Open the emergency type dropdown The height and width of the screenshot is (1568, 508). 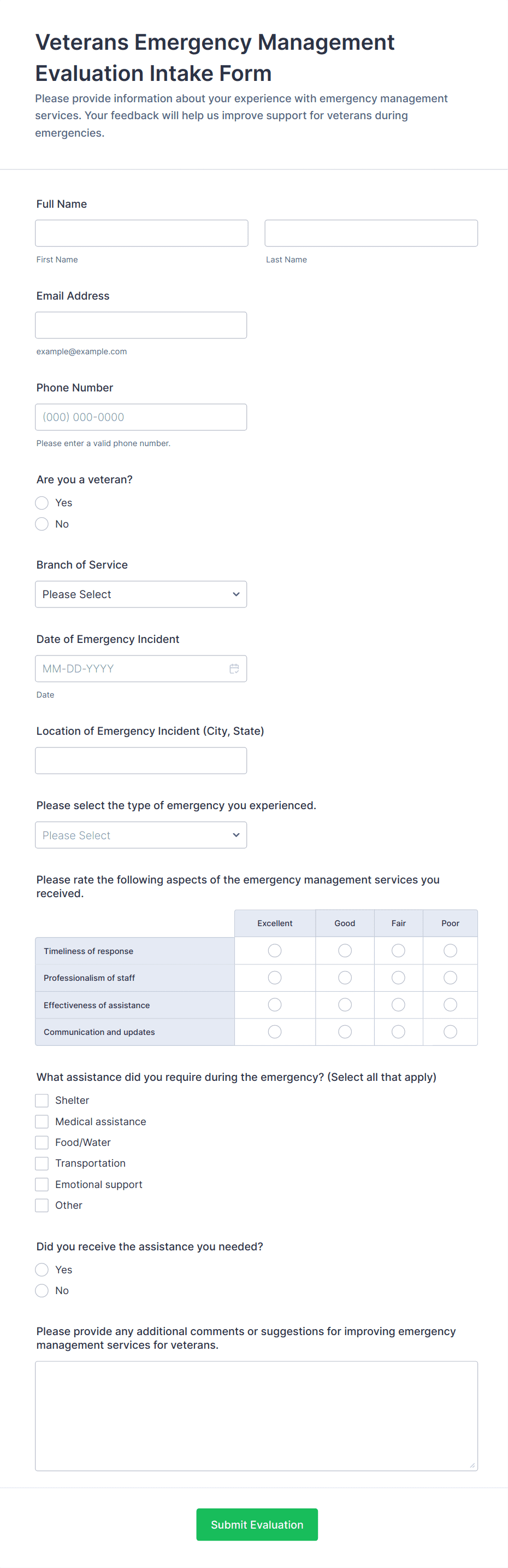coord(141,835)
